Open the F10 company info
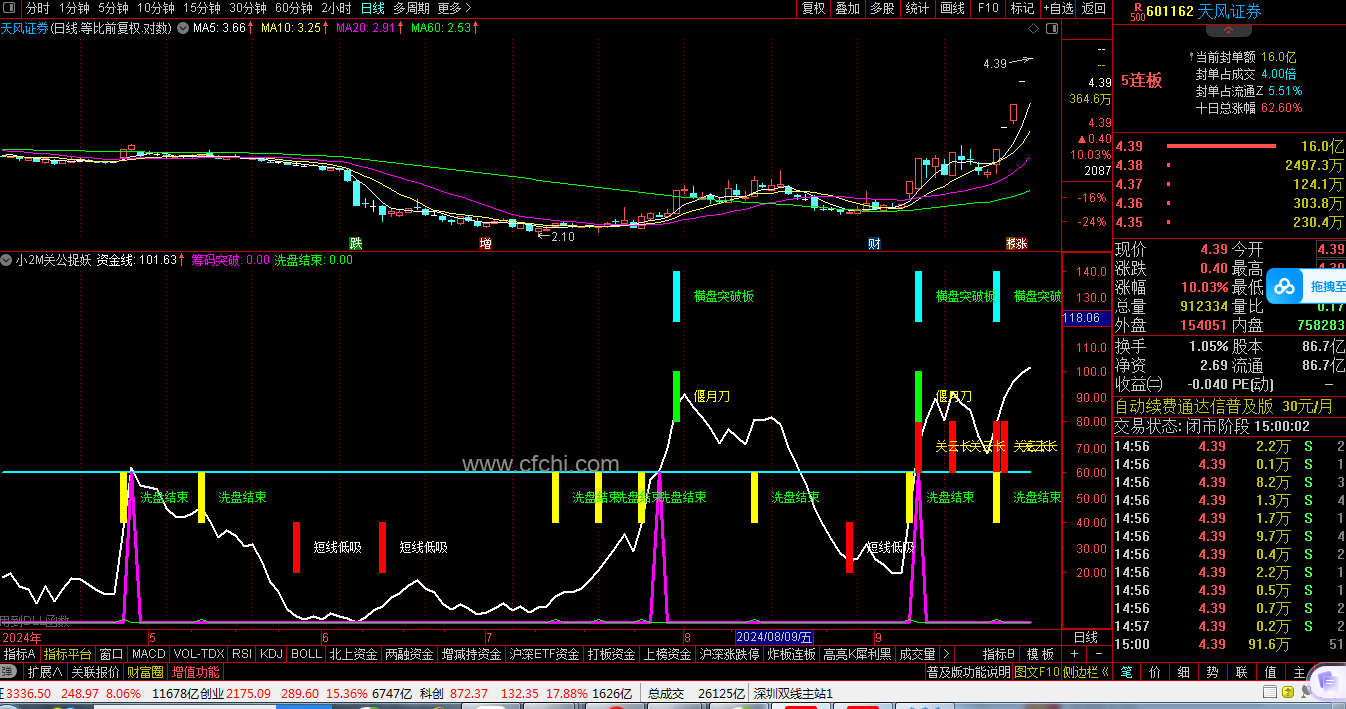The width and height of the screenshot is (1346, 709). pyautogui.click(x=988, y=8)
